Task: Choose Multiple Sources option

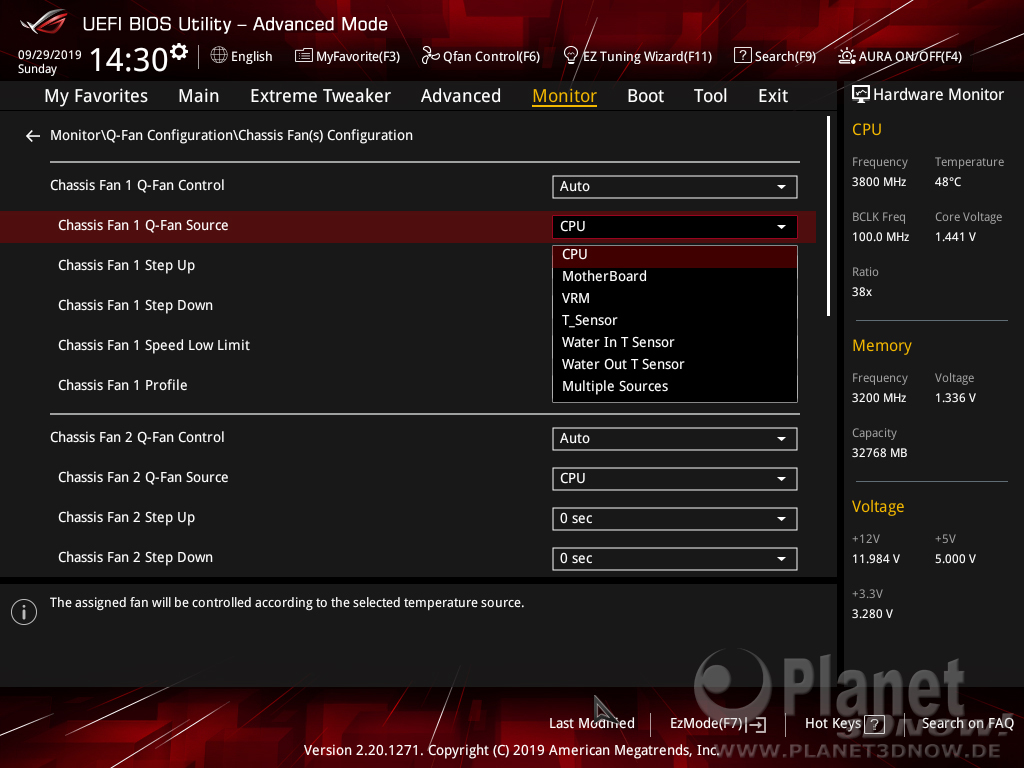Action: coord(675,387)
